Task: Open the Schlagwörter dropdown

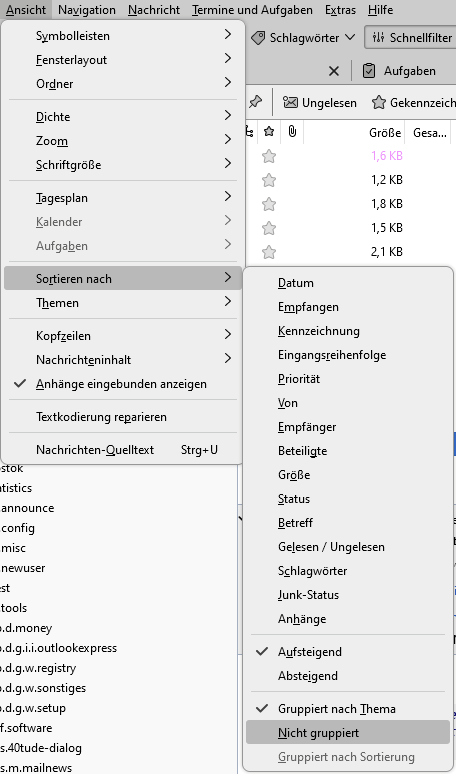Action: click(x=303, y=38)
